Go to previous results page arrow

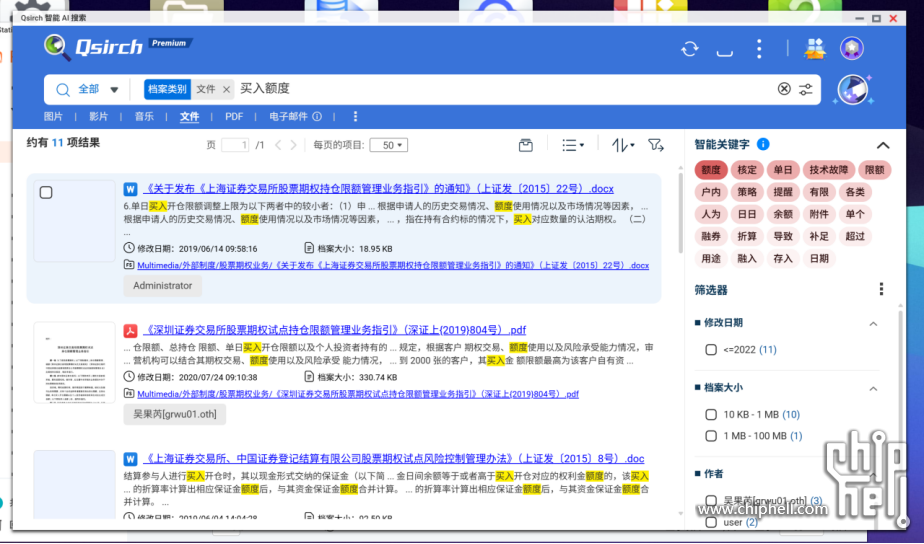278,145
